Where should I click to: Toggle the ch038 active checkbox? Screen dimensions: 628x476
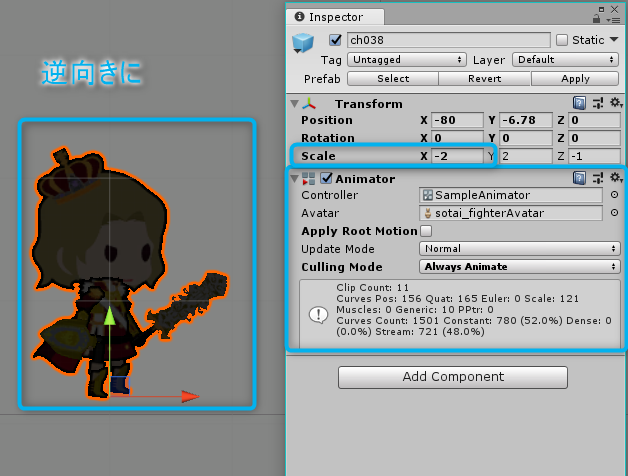335,40
